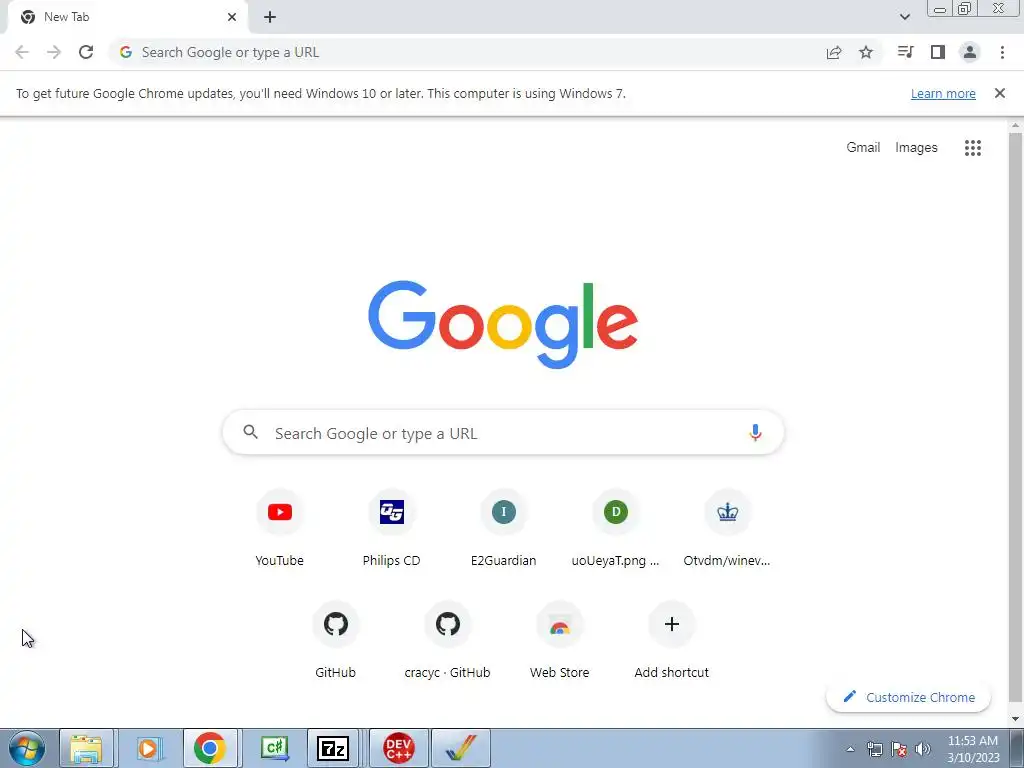The height and width of the screenshot is (768, 1024).
Task: Reload the page with the refresh icon
Action: tap(86, 52)
